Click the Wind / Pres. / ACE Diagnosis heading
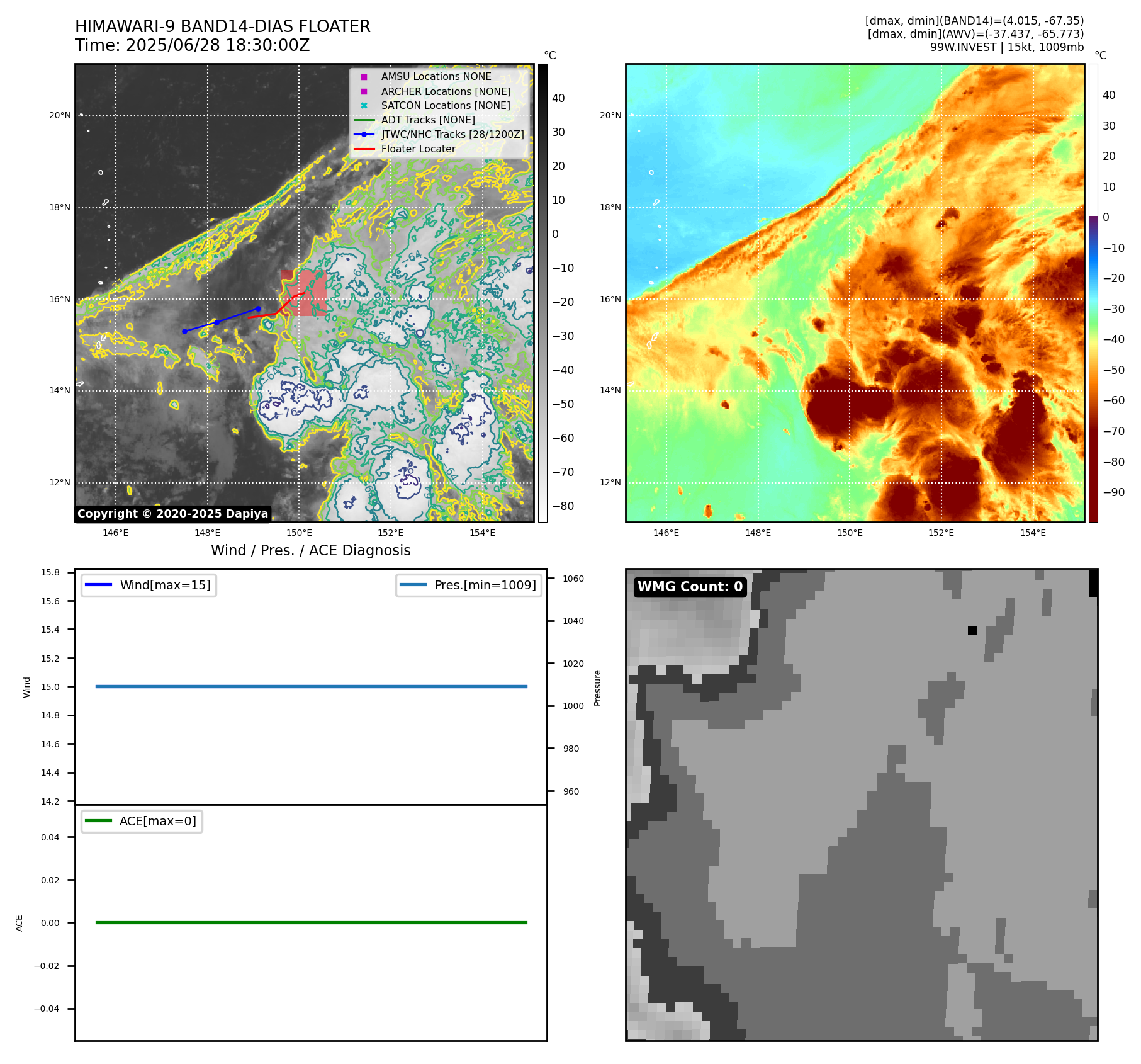1141x1064 pixels. pos(311,550)
